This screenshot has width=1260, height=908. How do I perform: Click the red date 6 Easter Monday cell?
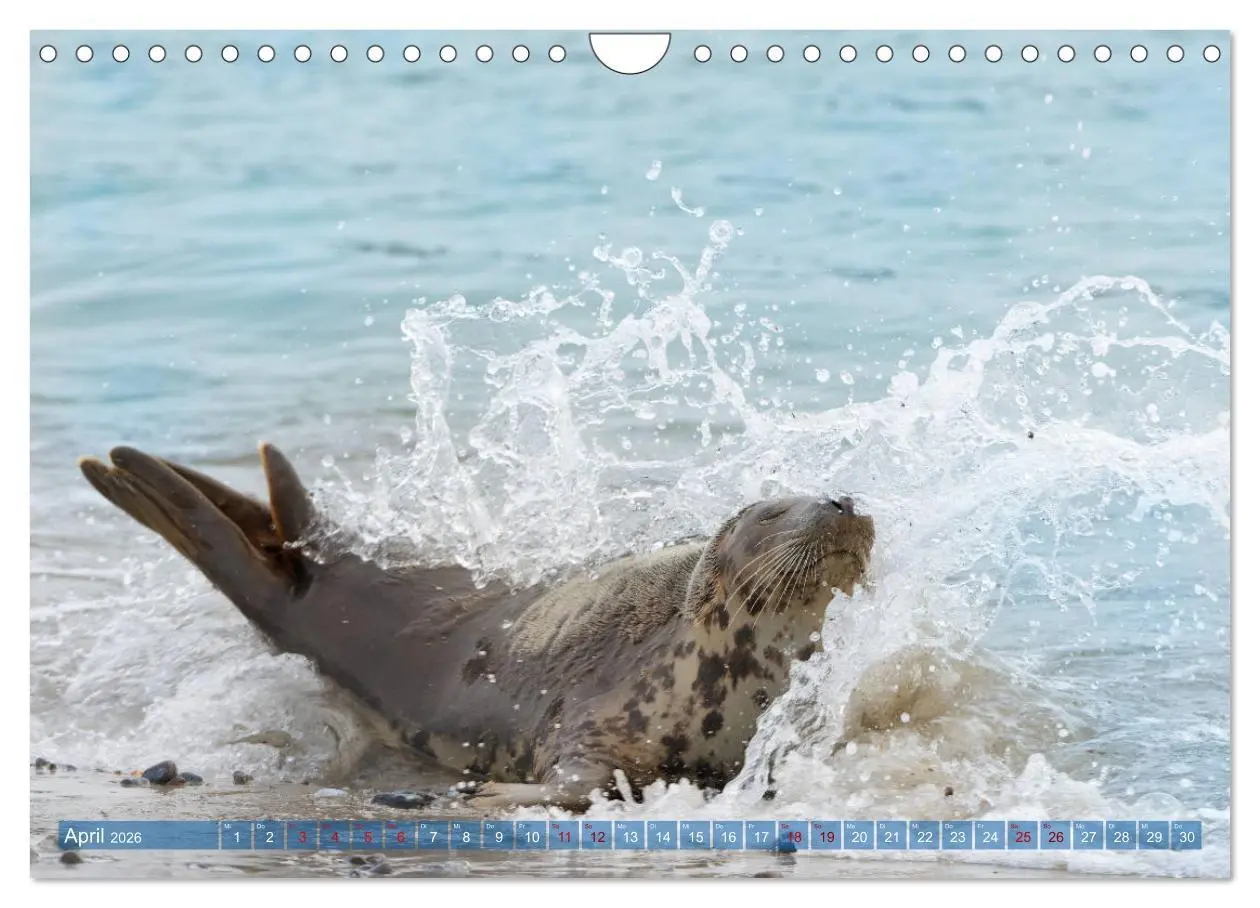(401, 839)
